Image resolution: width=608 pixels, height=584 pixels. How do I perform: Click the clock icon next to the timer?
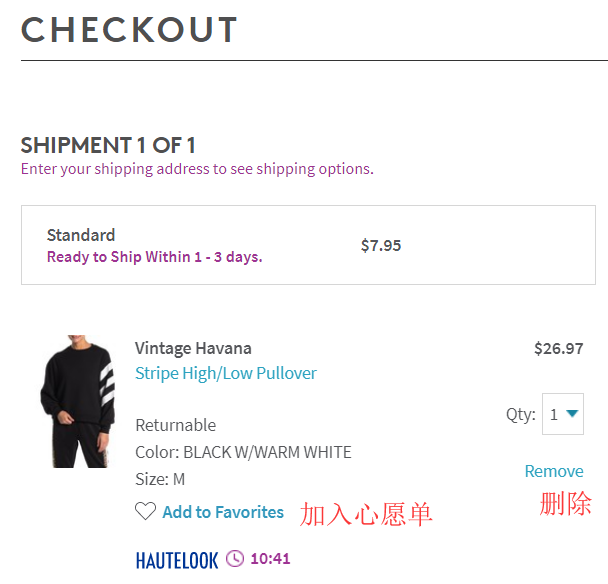point(235,558)
